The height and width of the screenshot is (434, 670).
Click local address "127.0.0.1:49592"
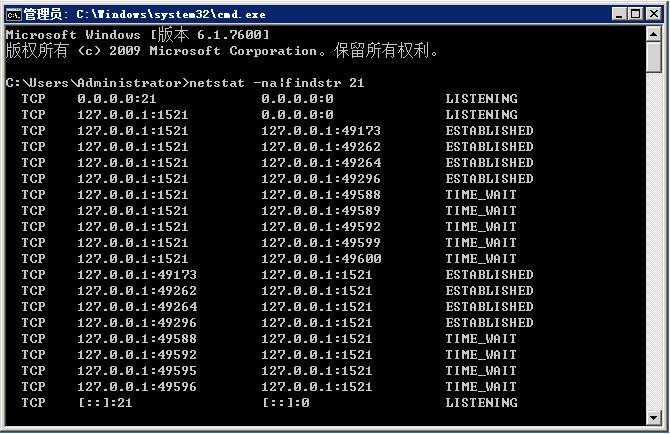tap(137, 355)
